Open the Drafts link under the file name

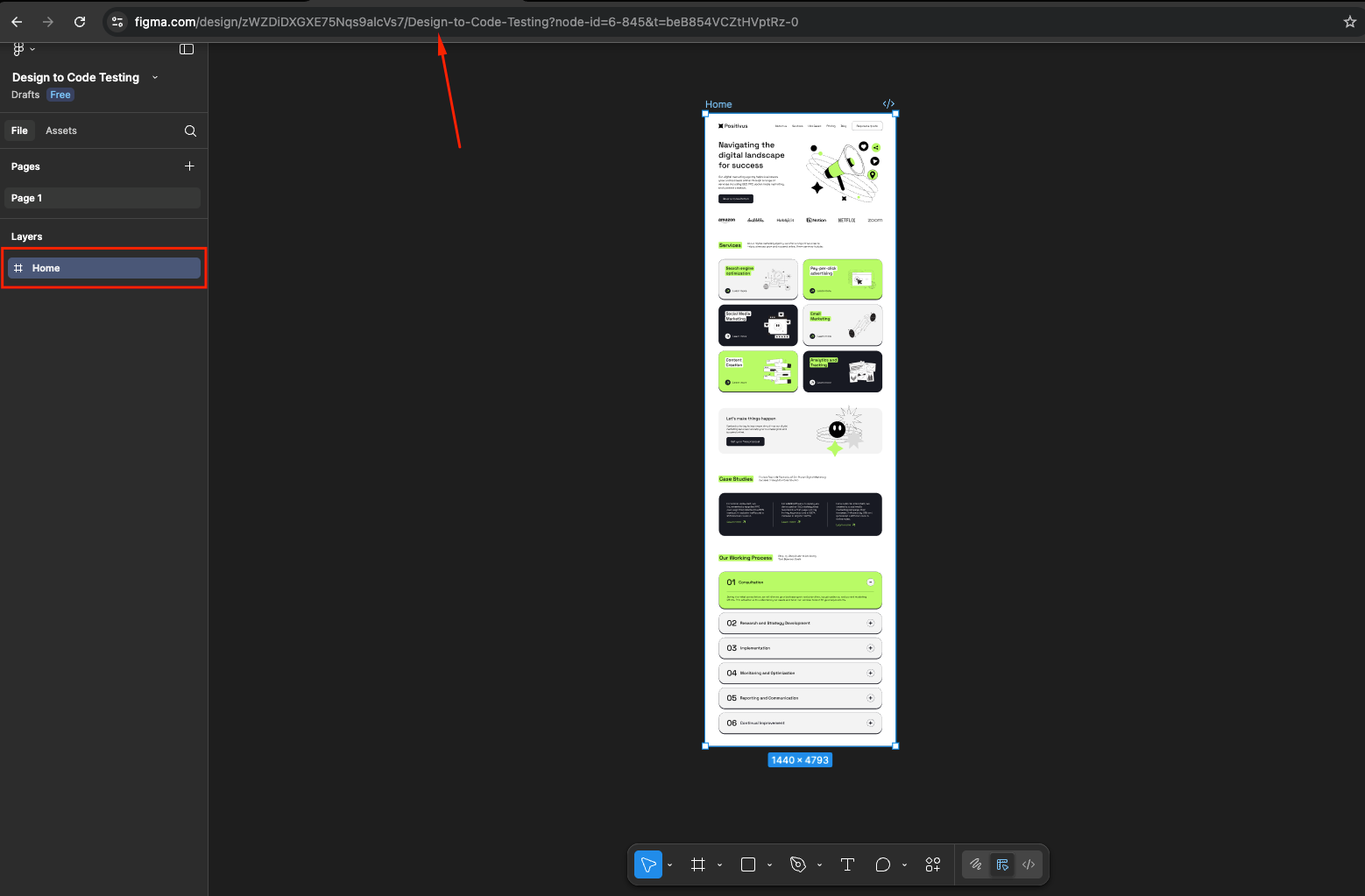25,95
